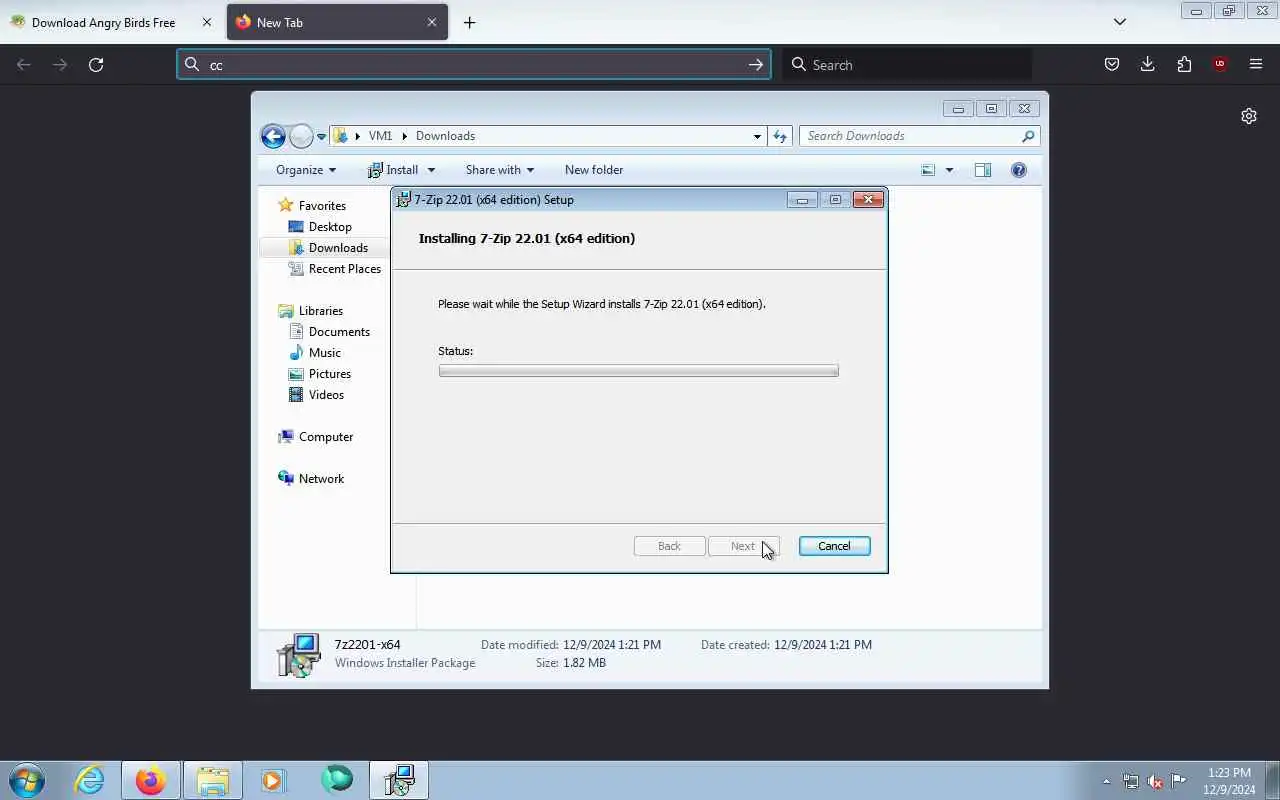Open the recent pages dropdown arrow in Explorer

pos(321,136)
